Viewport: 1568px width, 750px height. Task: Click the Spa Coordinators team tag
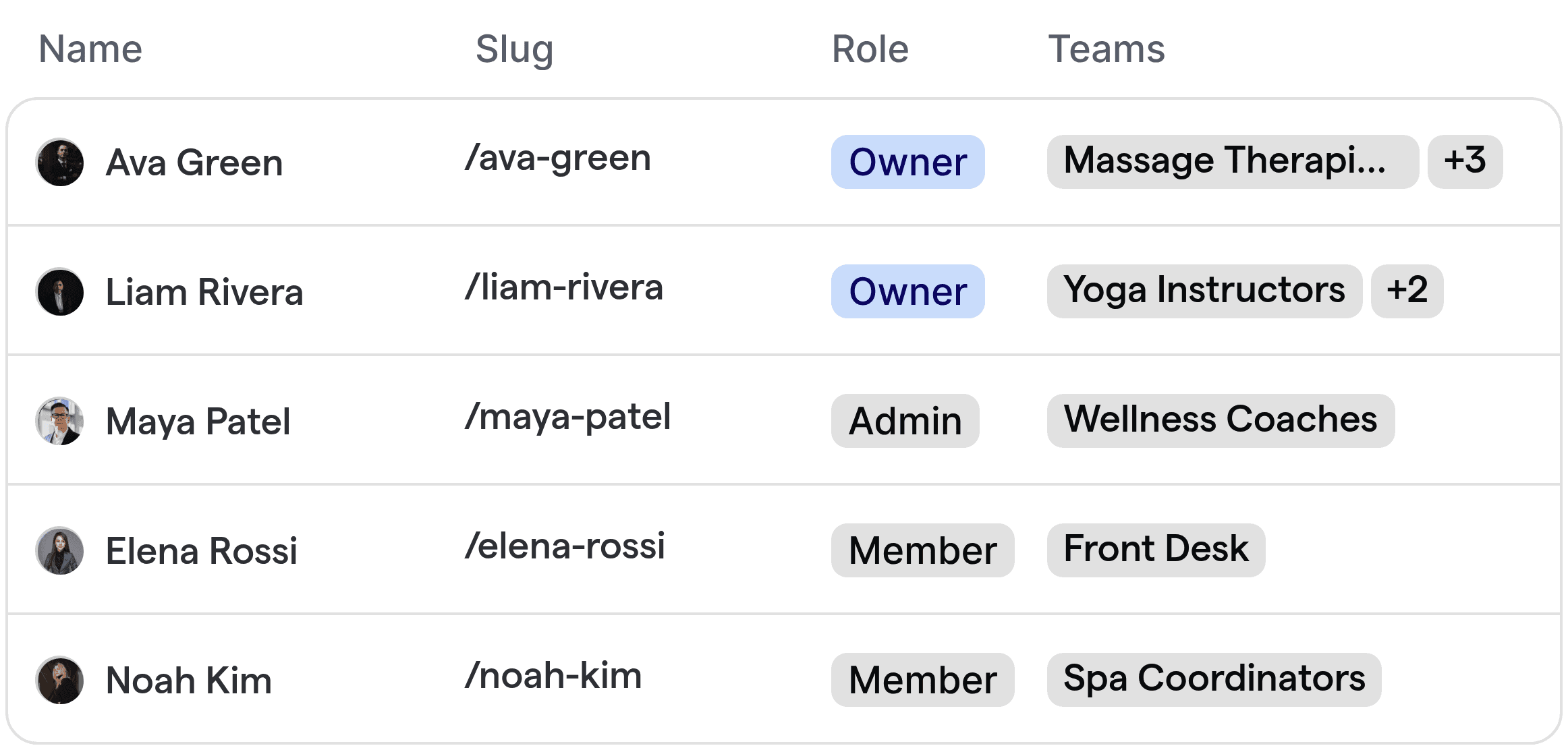pos(1214,679)
